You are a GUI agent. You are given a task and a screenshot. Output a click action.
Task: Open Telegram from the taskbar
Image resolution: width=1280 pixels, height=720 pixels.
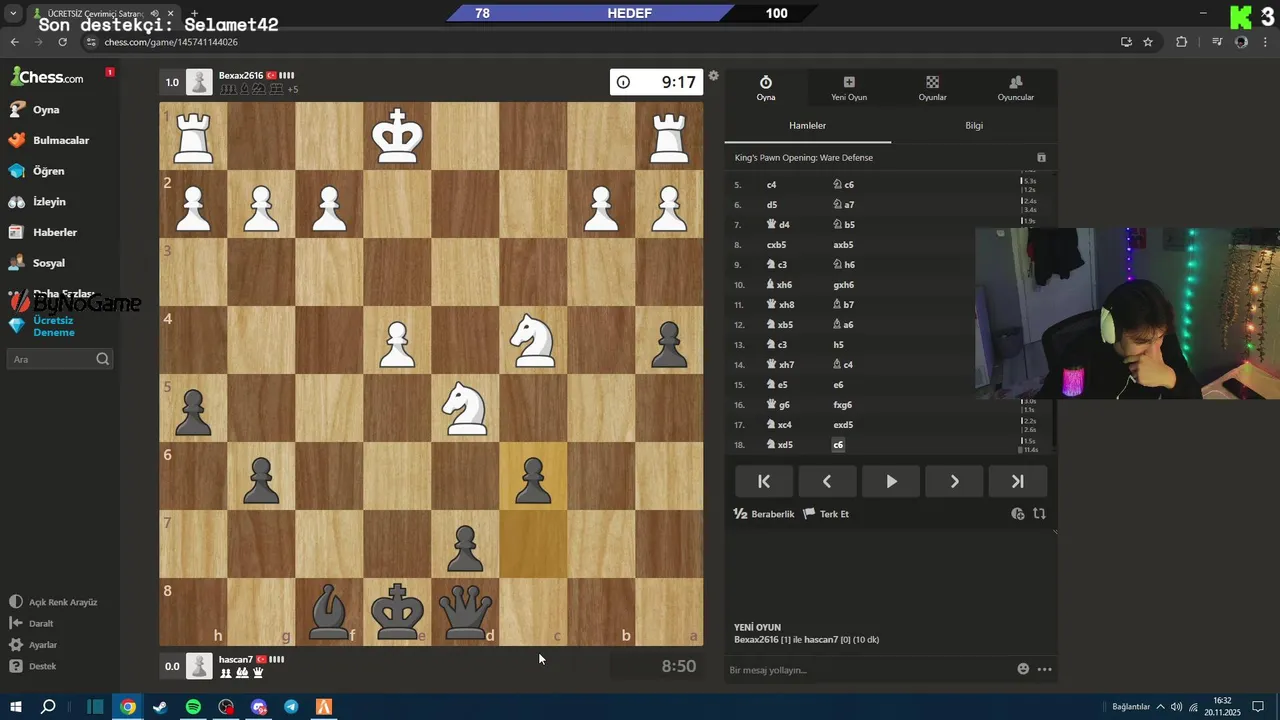pos(291,707)
